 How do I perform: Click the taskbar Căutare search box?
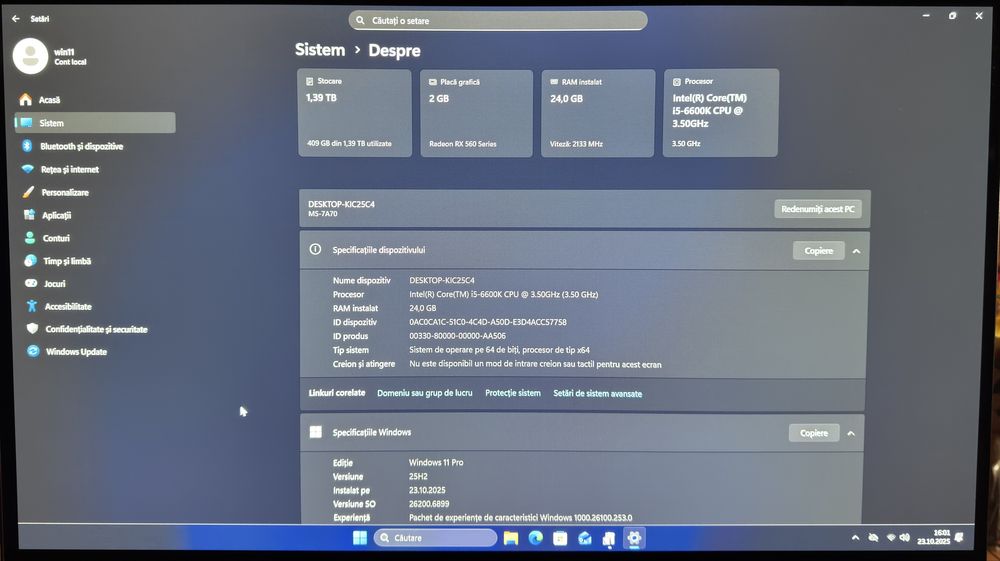tap(435, 538)
